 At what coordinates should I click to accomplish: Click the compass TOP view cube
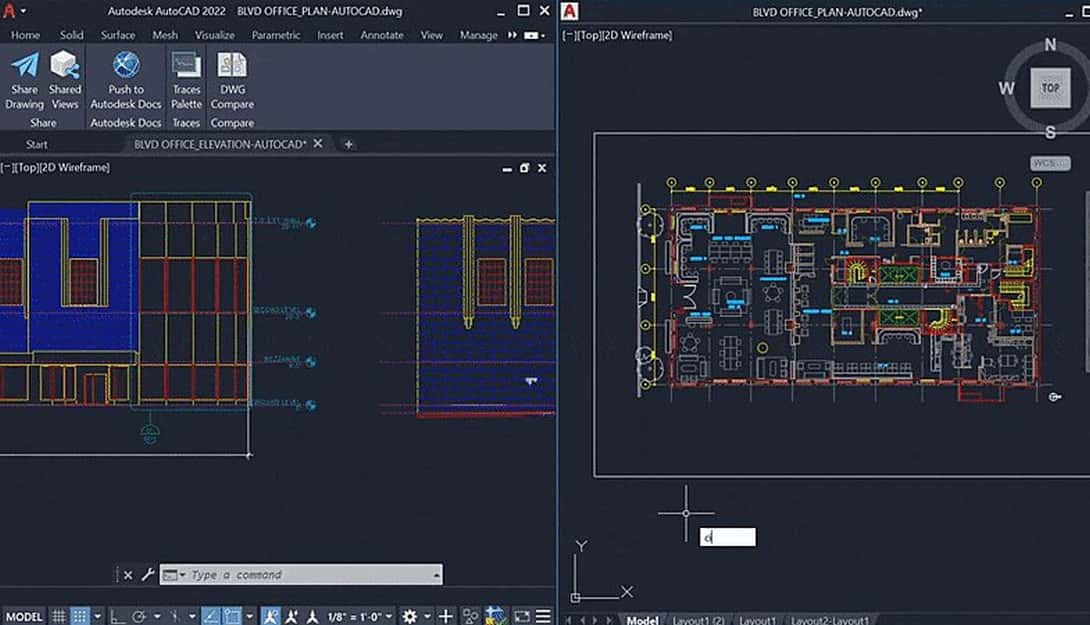click(x=1050, y=88)
